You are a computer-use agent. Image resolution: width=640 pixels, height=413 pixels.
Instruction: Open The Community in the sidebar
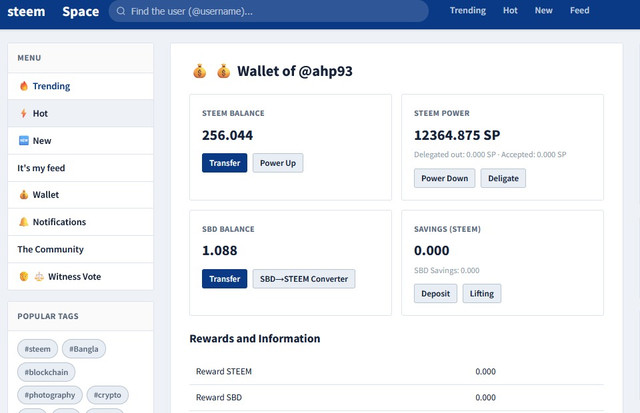click(x=80, y=249)
